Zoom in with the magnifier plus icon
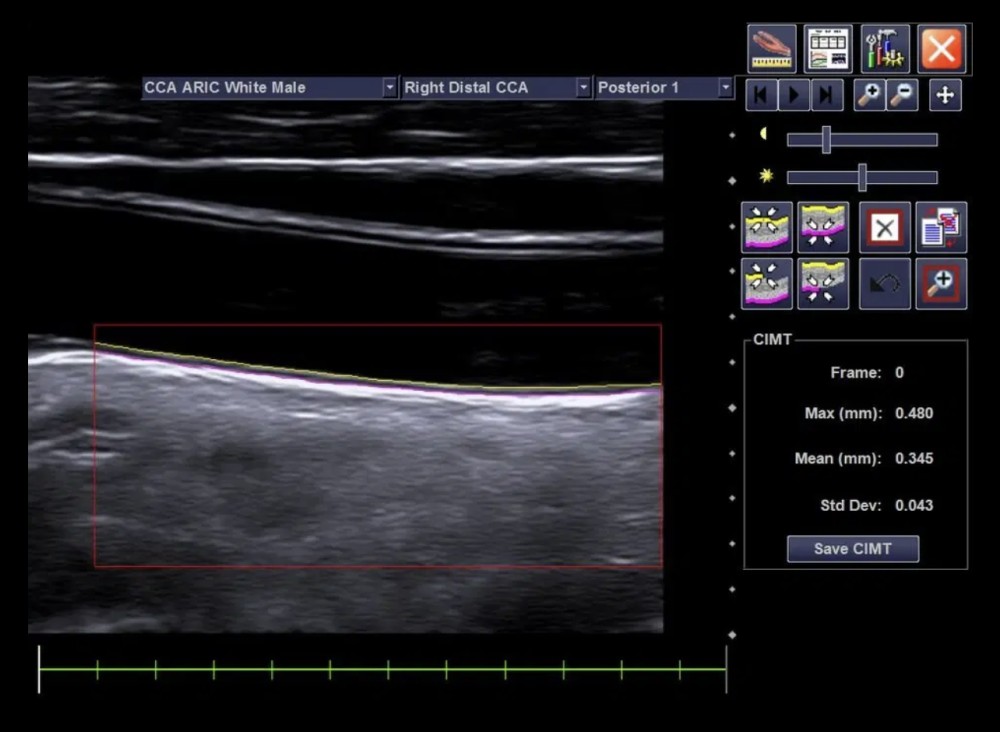Screen dimensions: 1000x732 (869, 95)
